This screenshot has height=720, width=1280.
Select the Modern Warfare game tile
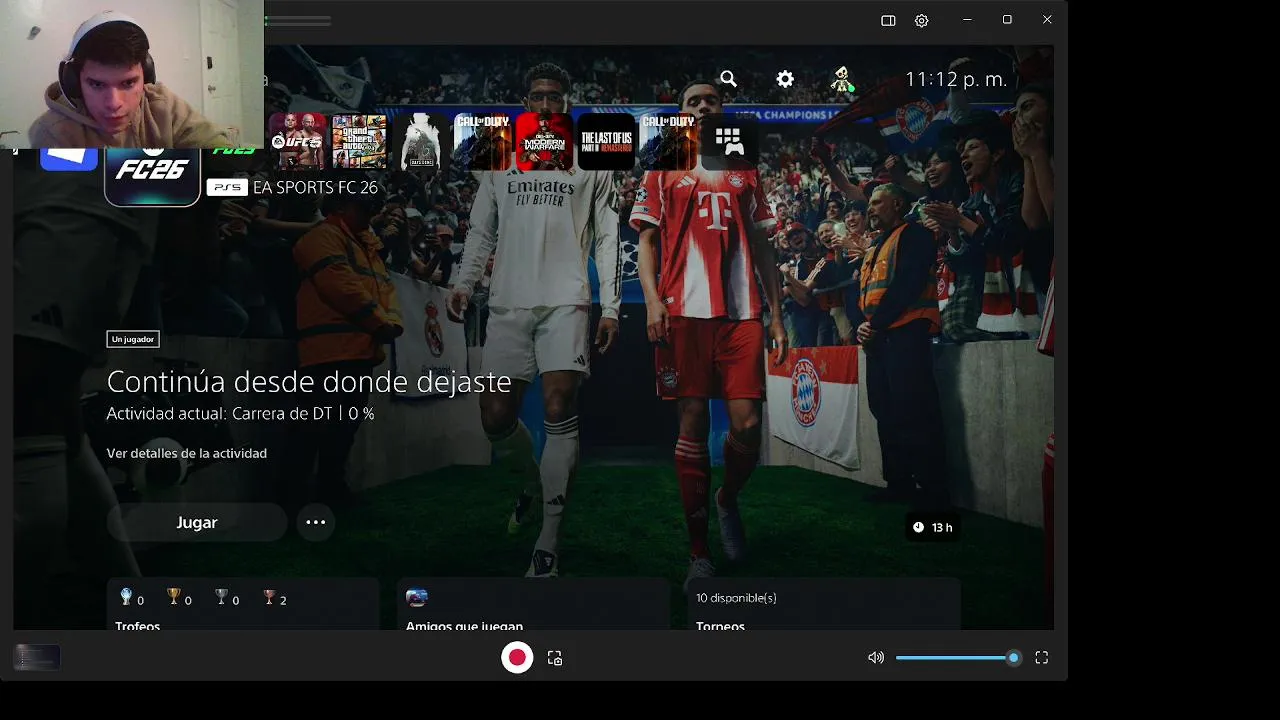click(544, 142)
